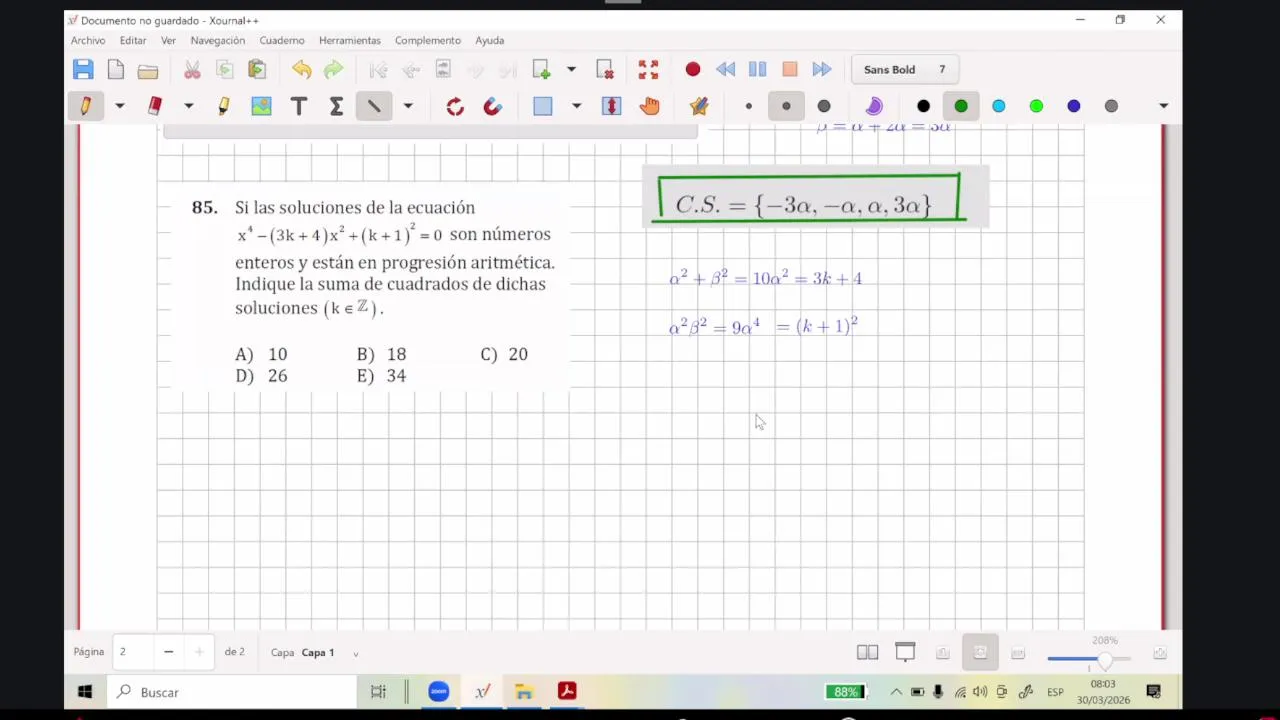Open the Editar menu
Screen dimensions: 1280x720
[133, 40]
